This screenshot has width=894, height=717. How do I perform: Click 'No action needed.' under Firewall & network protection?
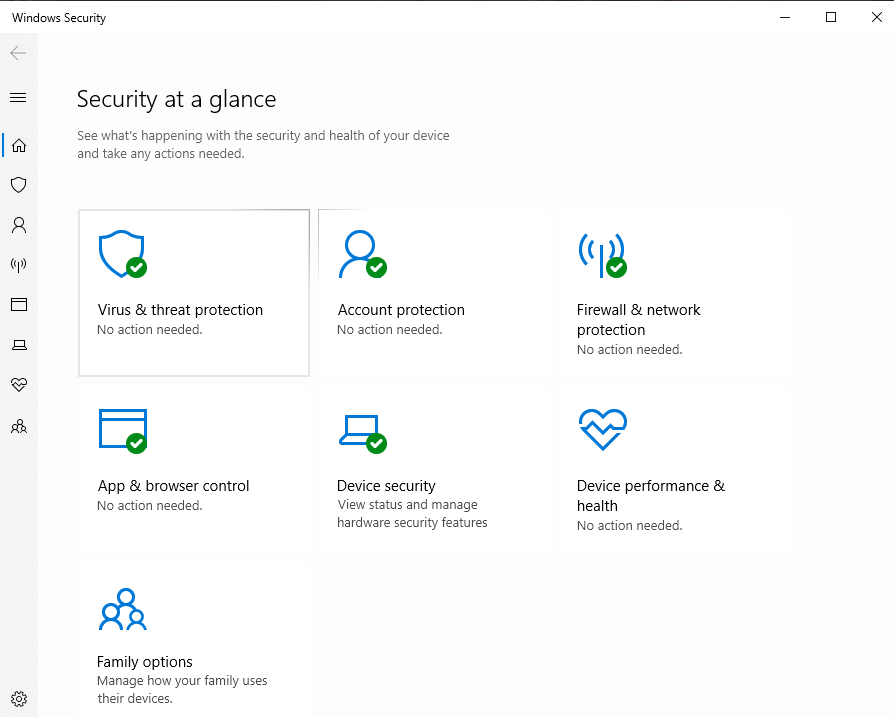pos(629,349)
